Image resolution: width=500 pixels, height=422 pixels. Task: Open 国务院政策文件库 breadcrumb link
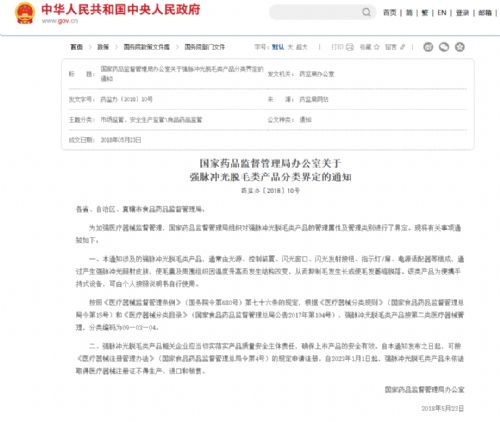pos(147,47)
